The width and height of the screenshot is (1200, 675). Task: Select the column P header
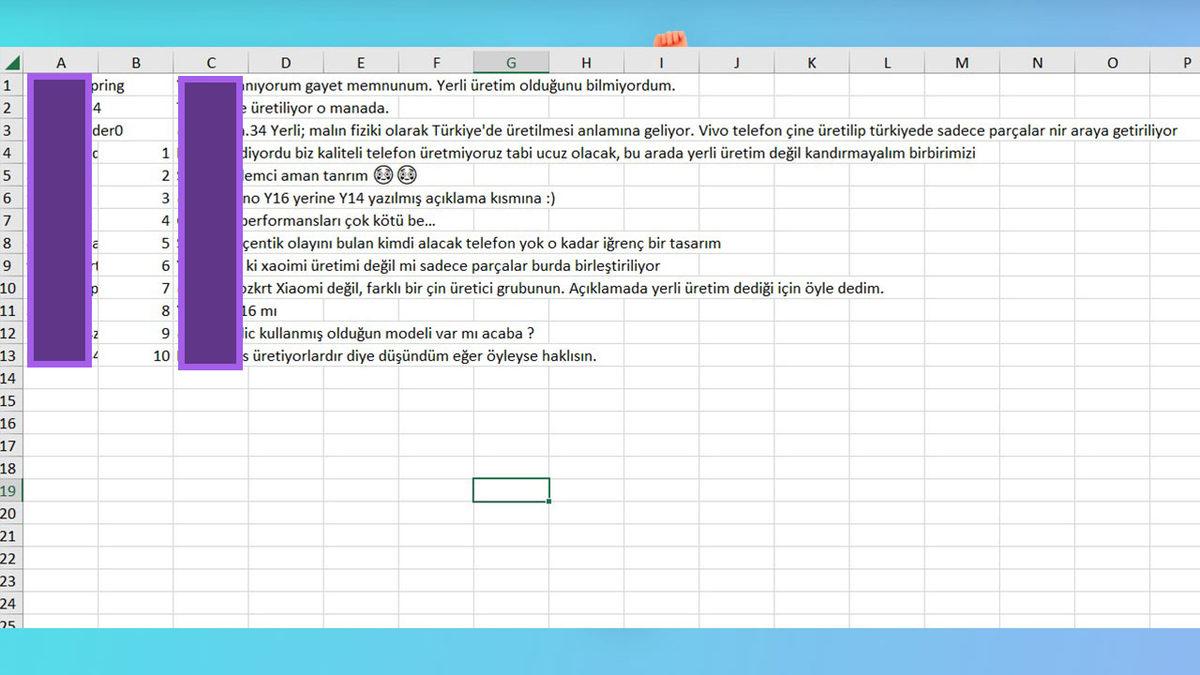1186,63
